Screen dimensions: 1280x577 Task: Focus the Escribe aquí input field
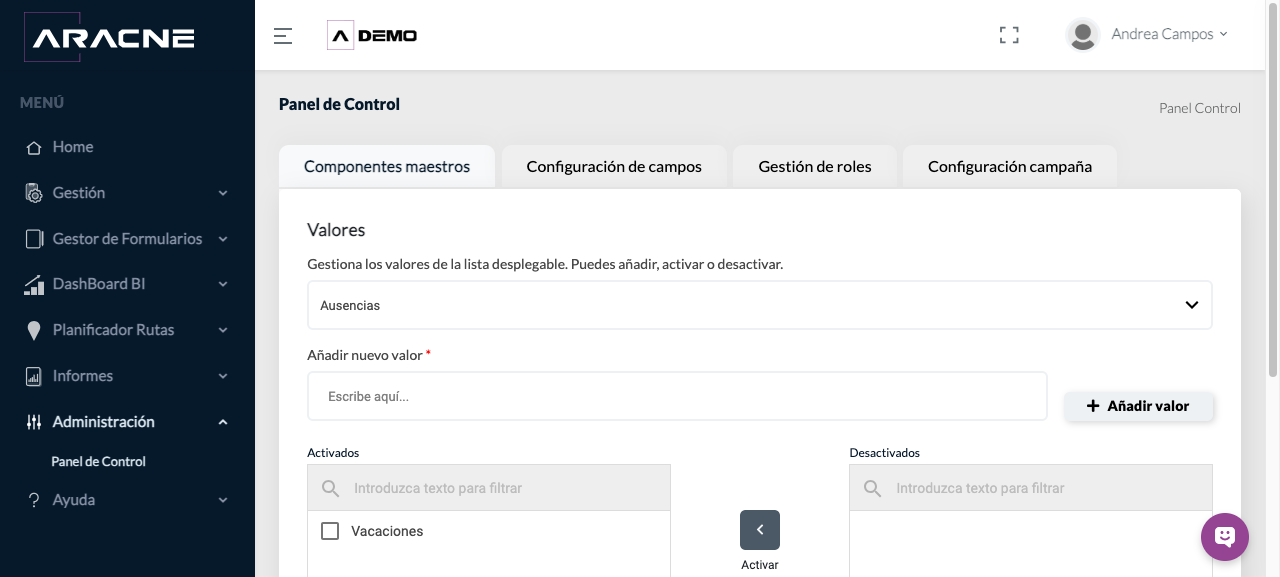[677, 397]
